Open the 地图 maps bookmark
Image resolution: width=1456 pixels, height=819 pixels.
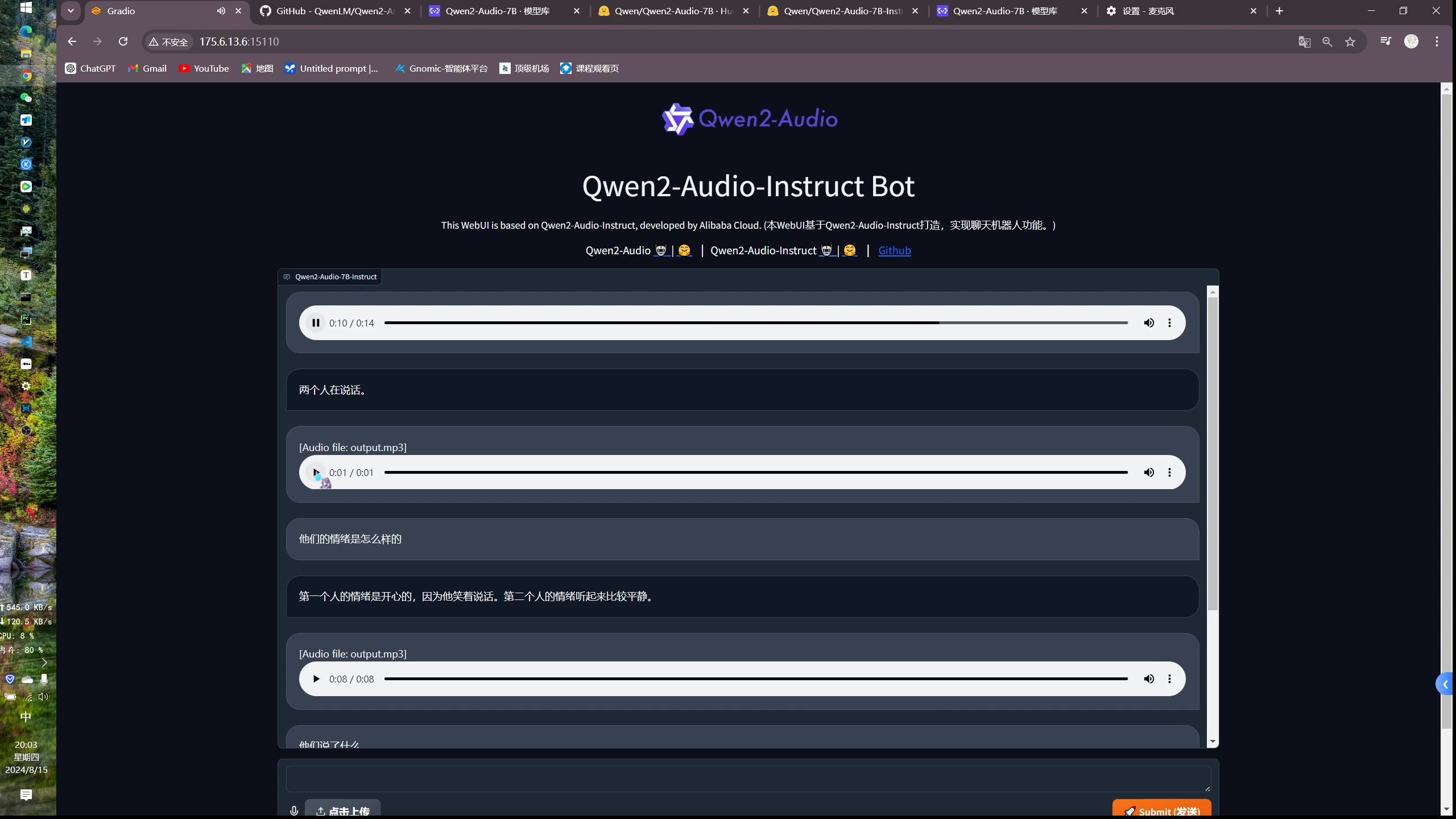coord(257,68)
